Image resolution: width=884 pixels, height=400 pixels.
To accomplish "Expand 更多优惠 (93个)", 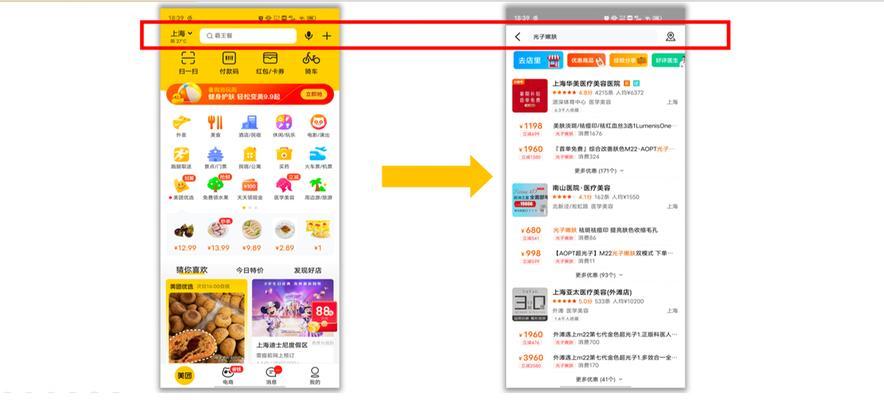I will point(599,275).
